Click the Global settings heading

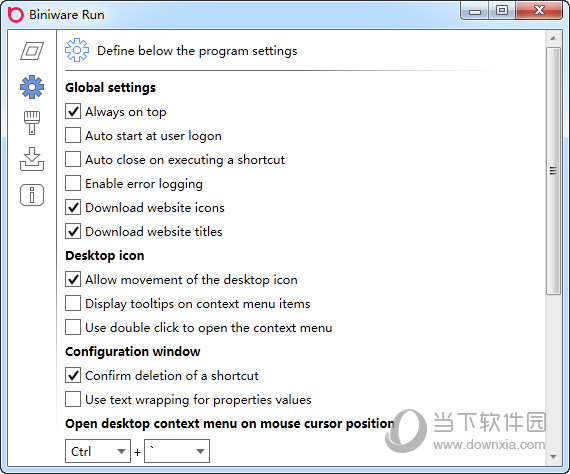tap(111, 88)
